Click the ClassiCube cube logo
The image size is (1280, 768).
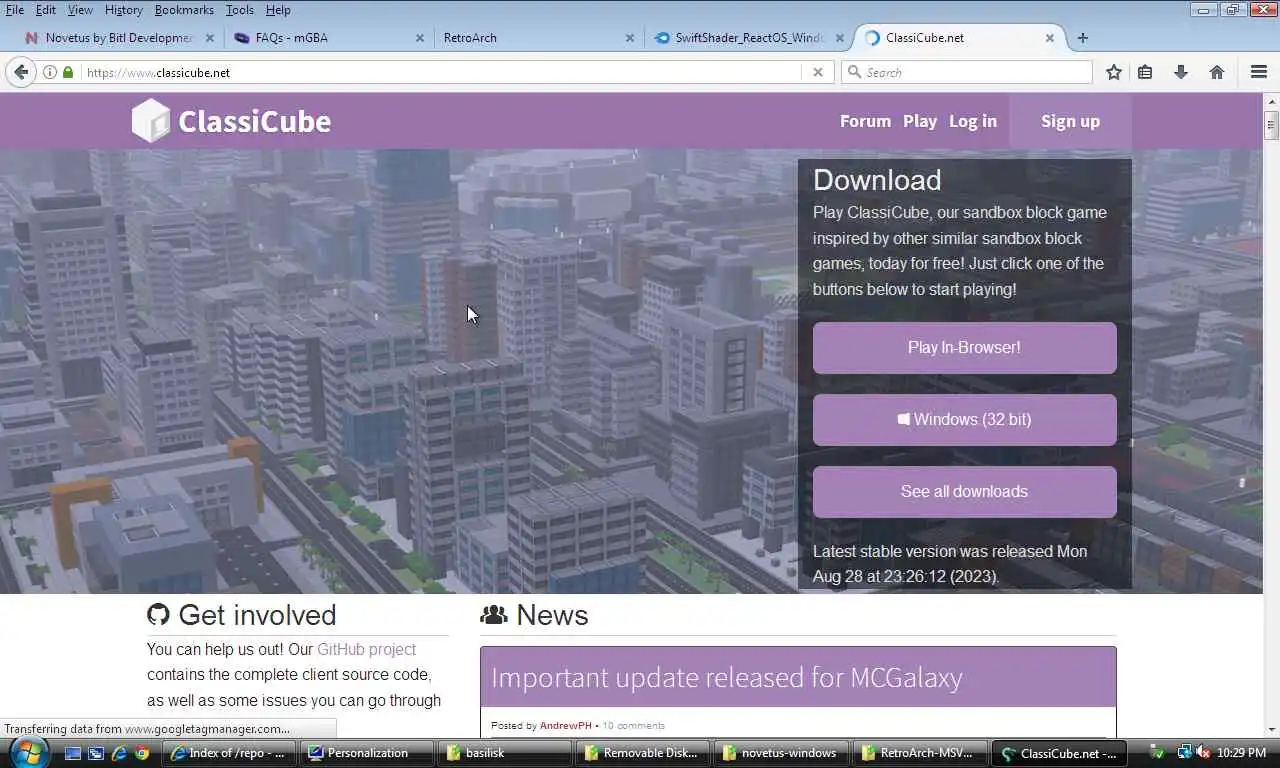[x=151, y=121]
